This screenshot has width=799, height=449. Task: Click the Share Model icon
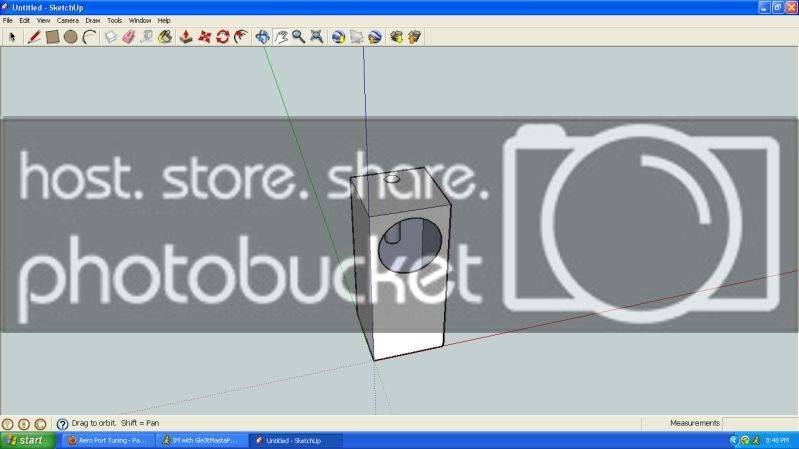coord(414,37)
